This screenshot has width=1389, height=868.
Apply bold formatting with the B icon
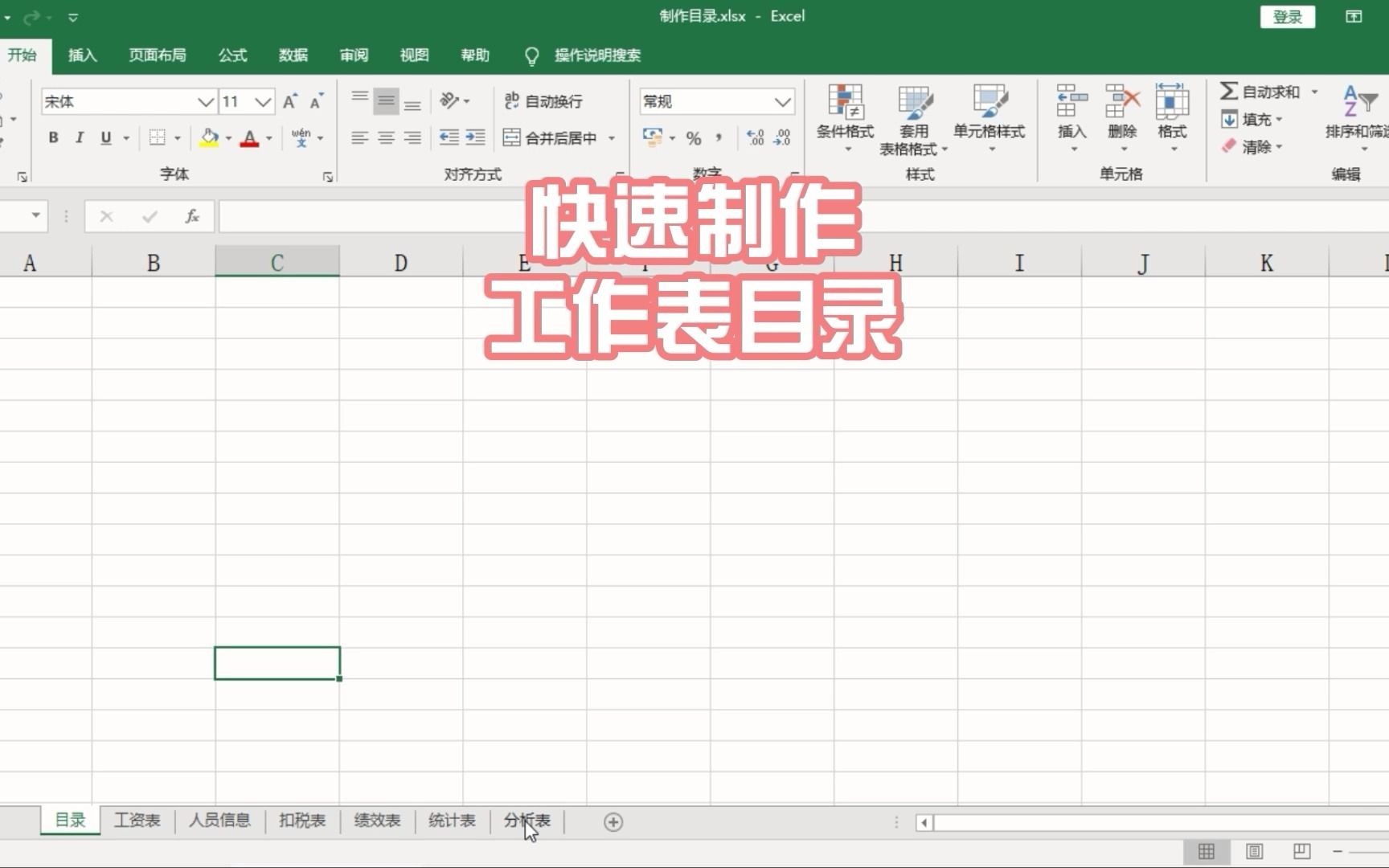point(53,137)
